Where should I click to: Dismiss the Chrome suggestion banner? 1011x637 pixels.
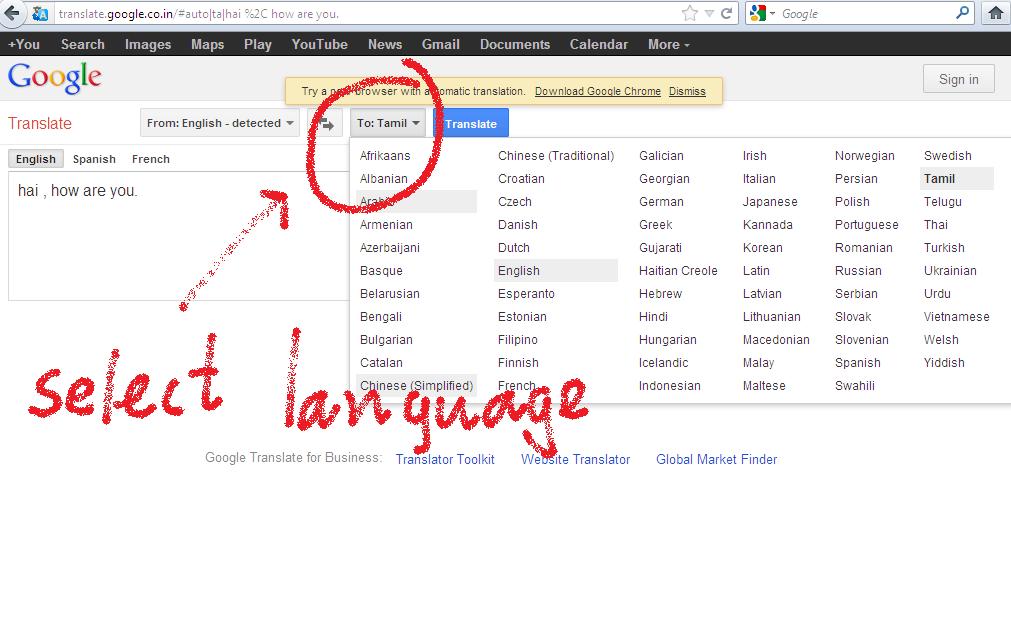pos(687,92)
